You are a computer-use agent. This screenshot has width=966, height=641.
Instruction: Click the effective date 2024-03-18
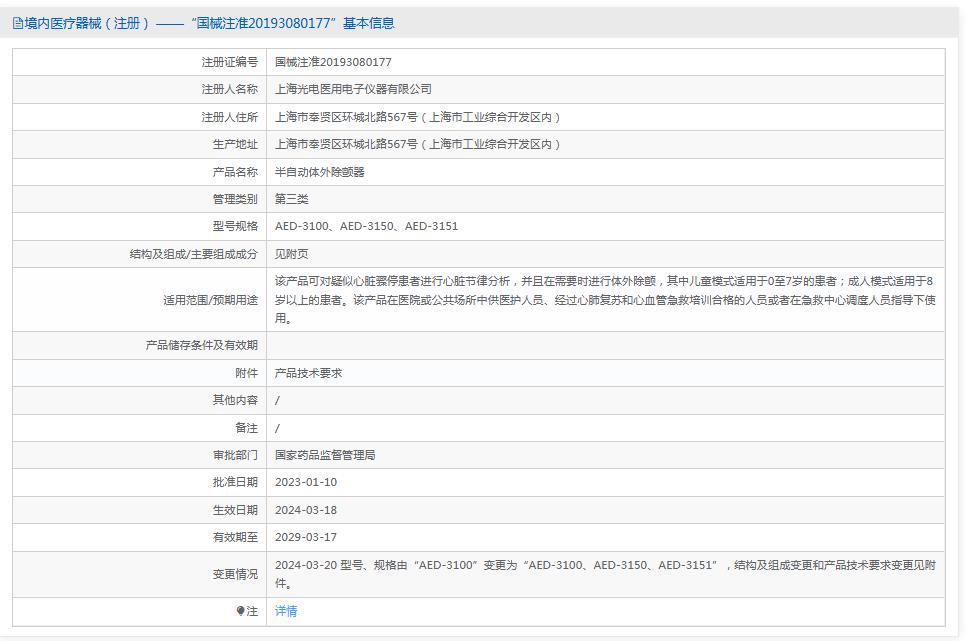pyautogui.click(x=306, y=510)
